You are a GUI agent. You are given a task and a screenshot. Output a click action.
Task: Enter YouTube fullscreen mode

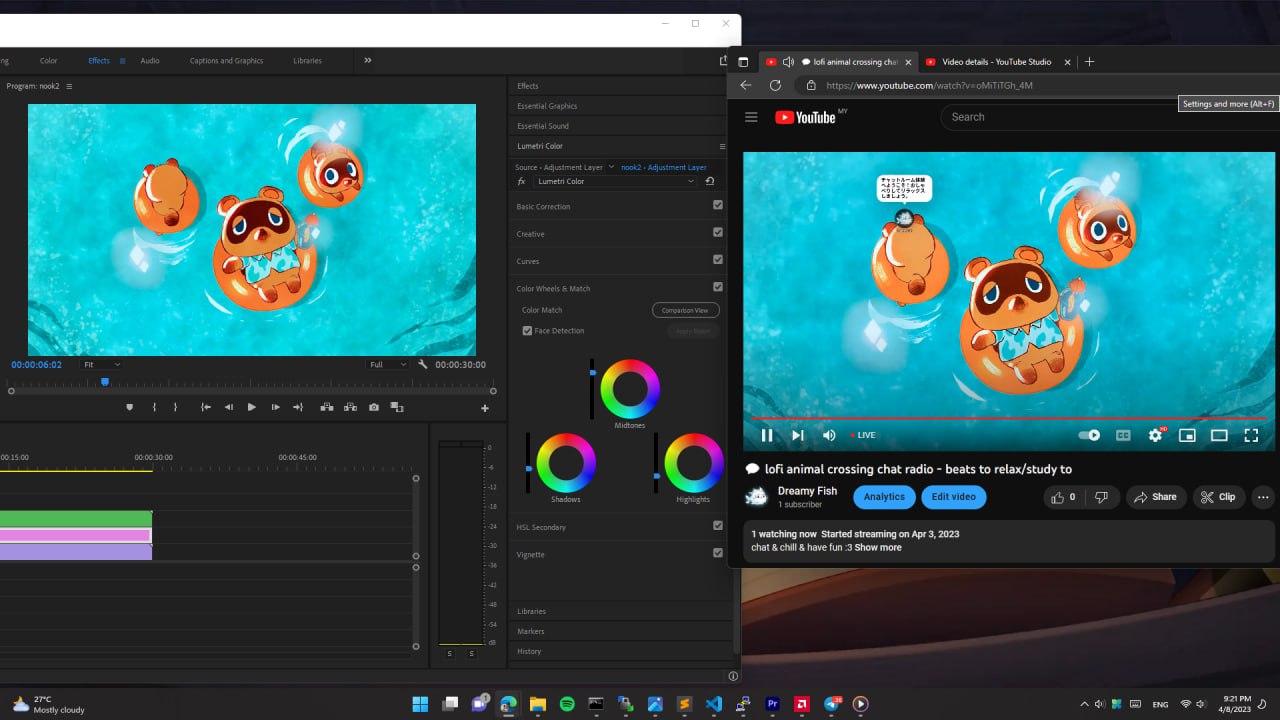click(x=1251, y=435)
